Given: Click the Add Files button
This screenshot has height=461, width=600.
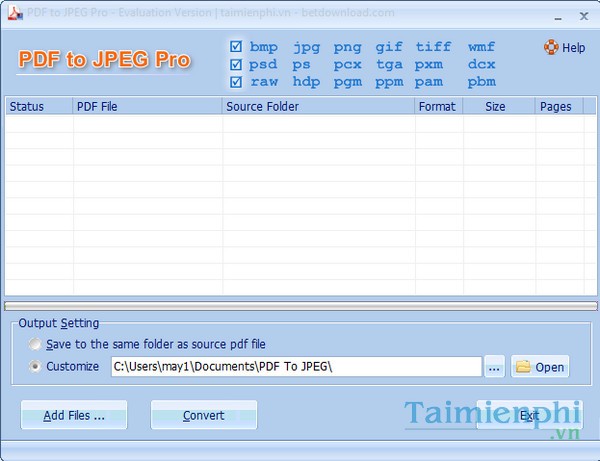Looking at the screenshot, I should click(74, 415).
